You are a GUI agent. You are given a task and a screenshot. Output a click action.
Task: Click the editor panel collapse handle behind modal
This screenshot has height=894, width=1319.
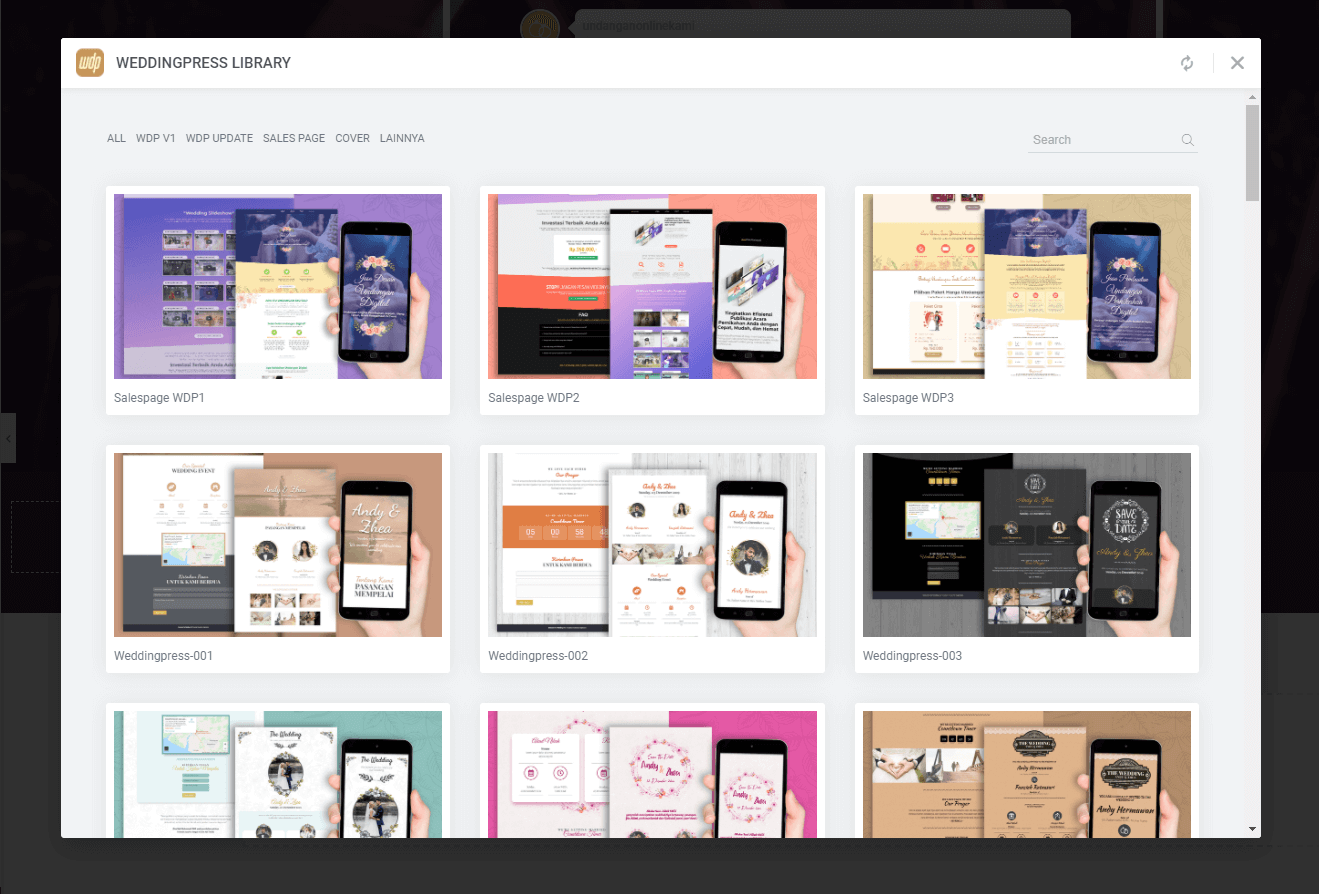(8, 438)
